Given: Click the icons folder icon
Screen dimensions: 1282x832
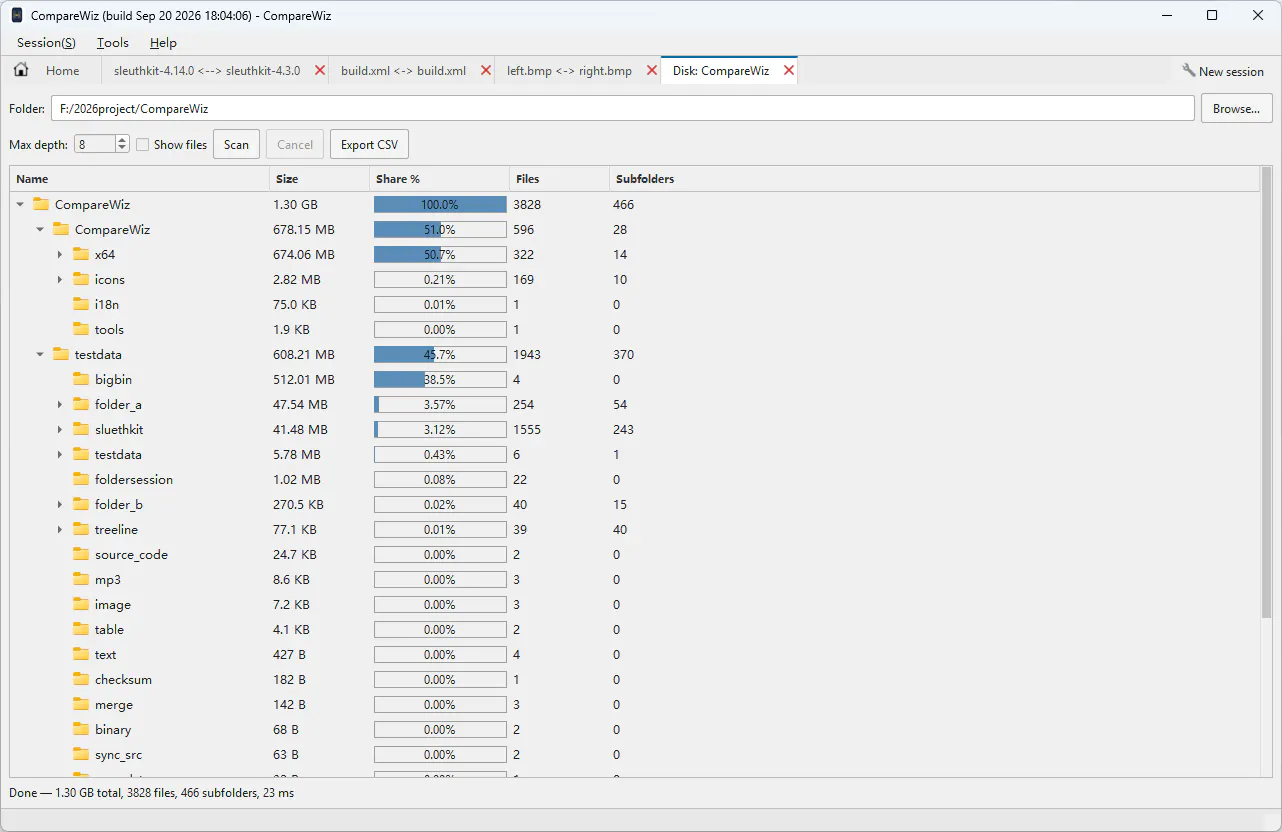Looking at the screenshot, I should click(x=81, y=279).
